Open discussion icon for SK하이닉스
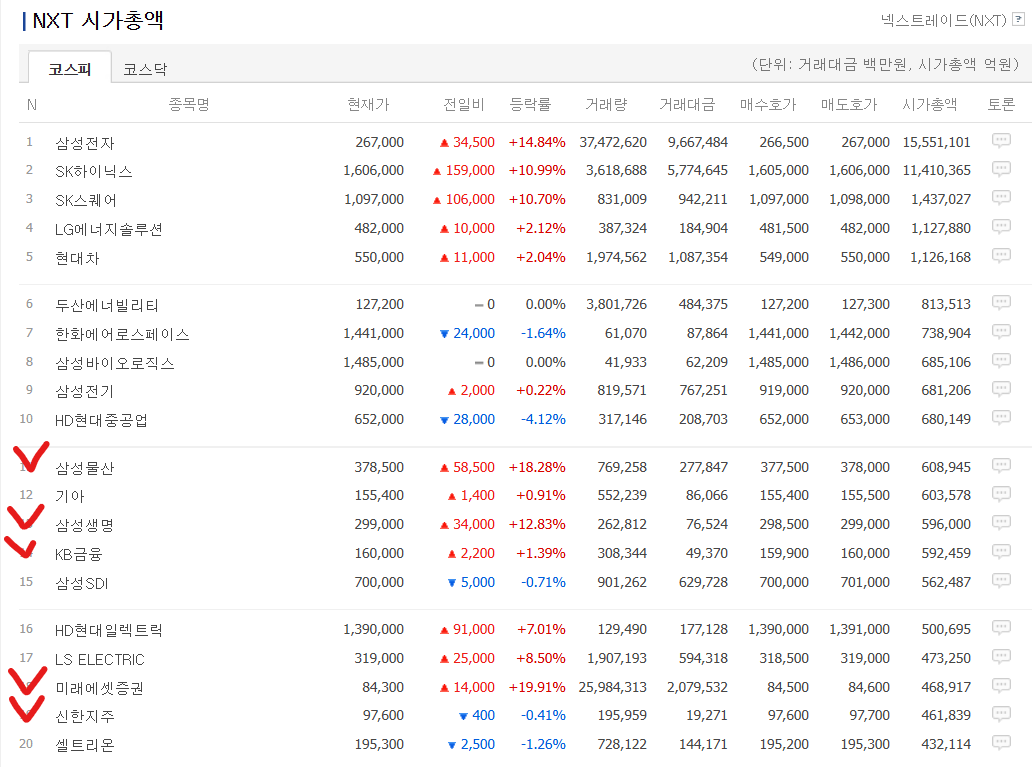 (x=1000, y=169)
